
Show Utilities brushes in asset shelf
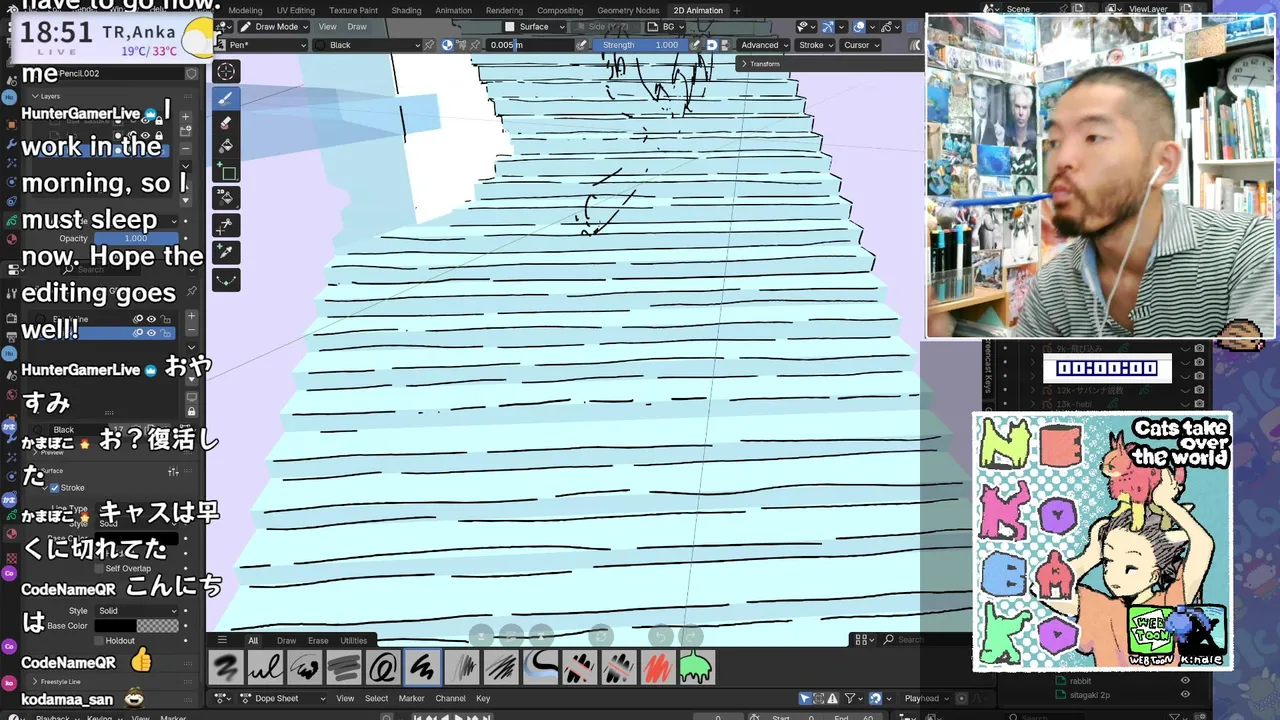coord(353,640)
